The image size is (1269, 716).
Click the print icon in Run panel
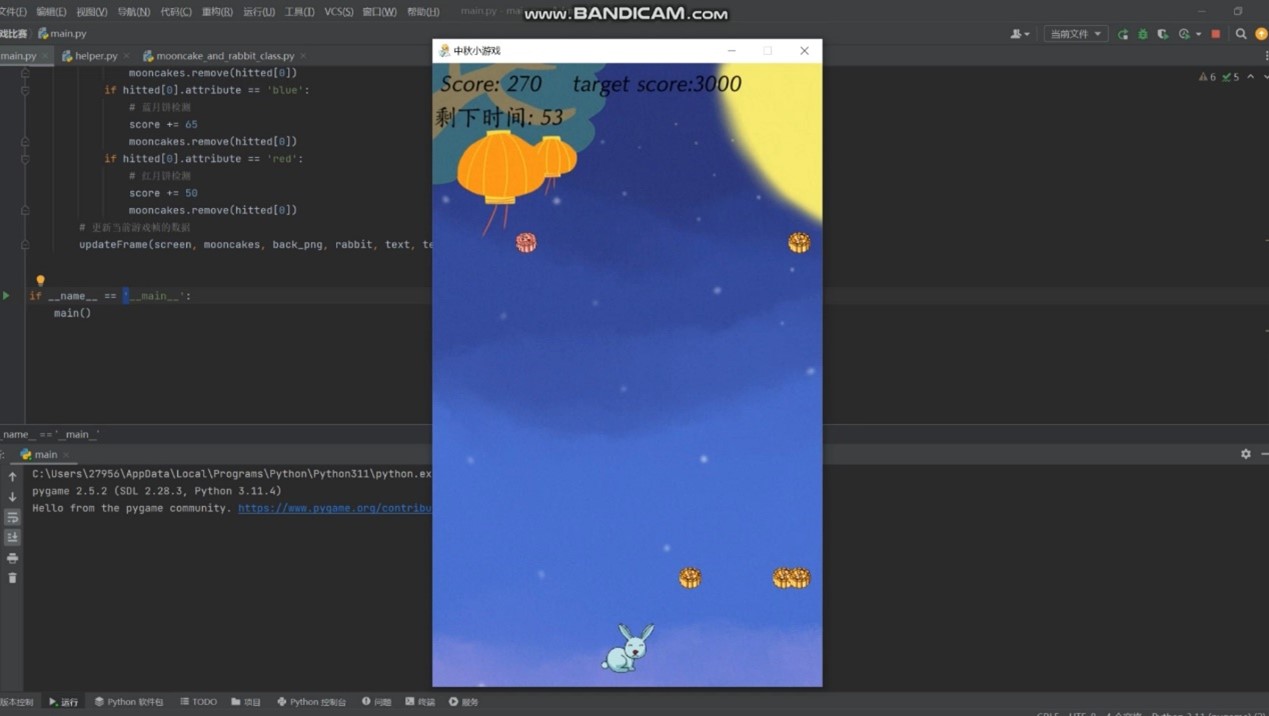coord(12,558)
